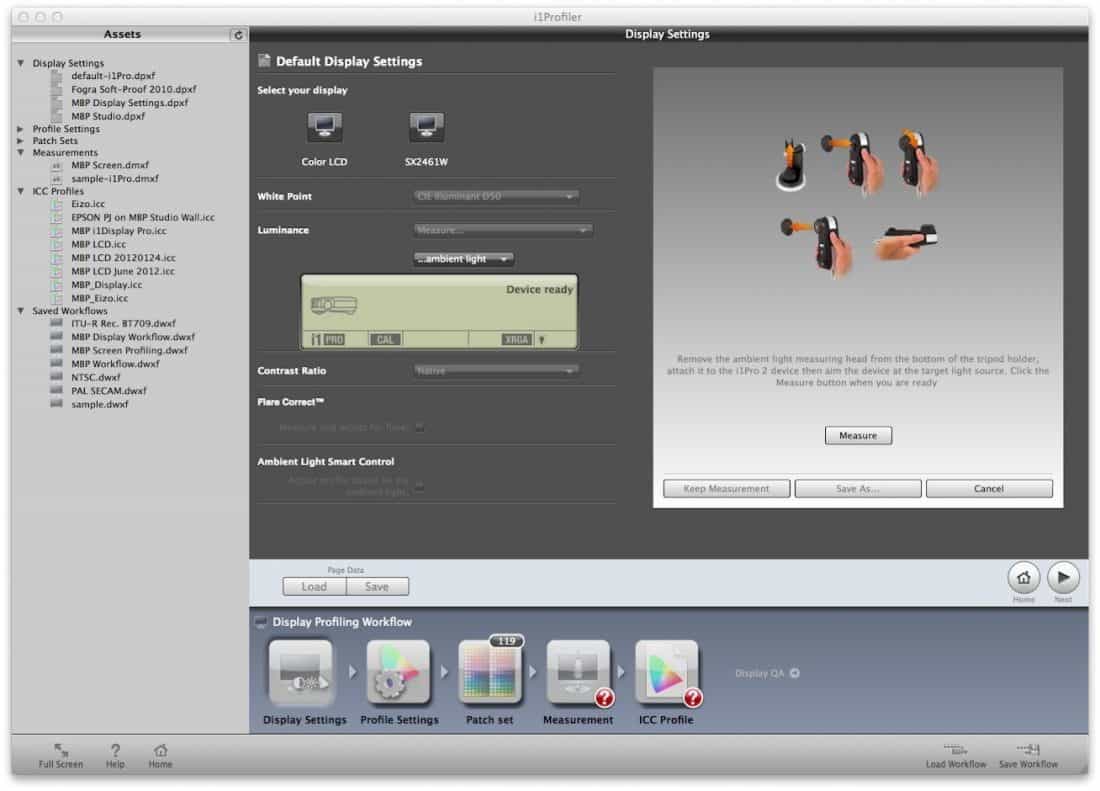The height and width of the screenshot is (791, 1100).
Task: Click the Full Screen icon
Action: [61, 750]
